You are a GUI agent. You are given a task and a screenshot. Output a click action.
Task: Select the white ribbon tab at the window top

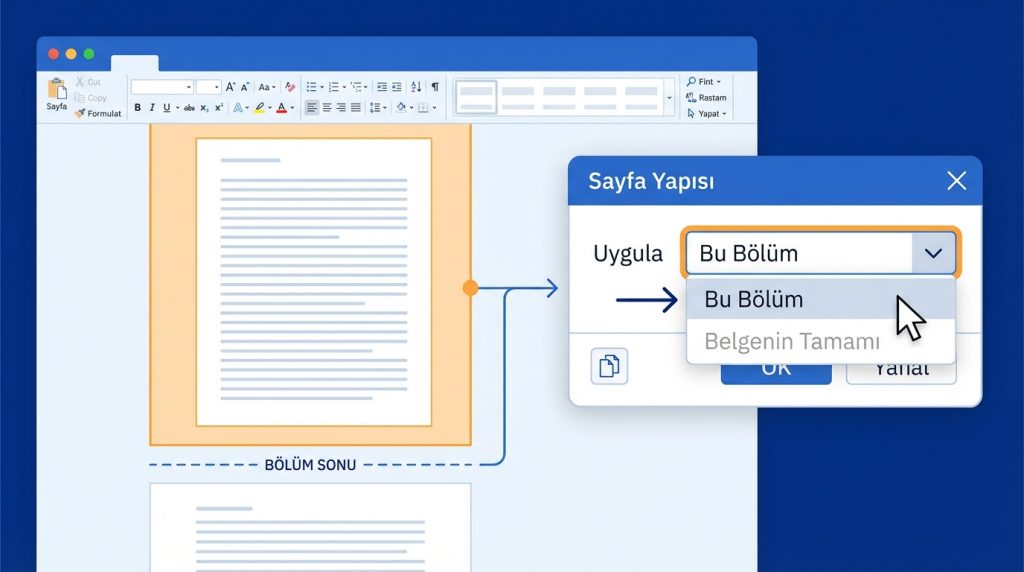(x=135, y=63)
